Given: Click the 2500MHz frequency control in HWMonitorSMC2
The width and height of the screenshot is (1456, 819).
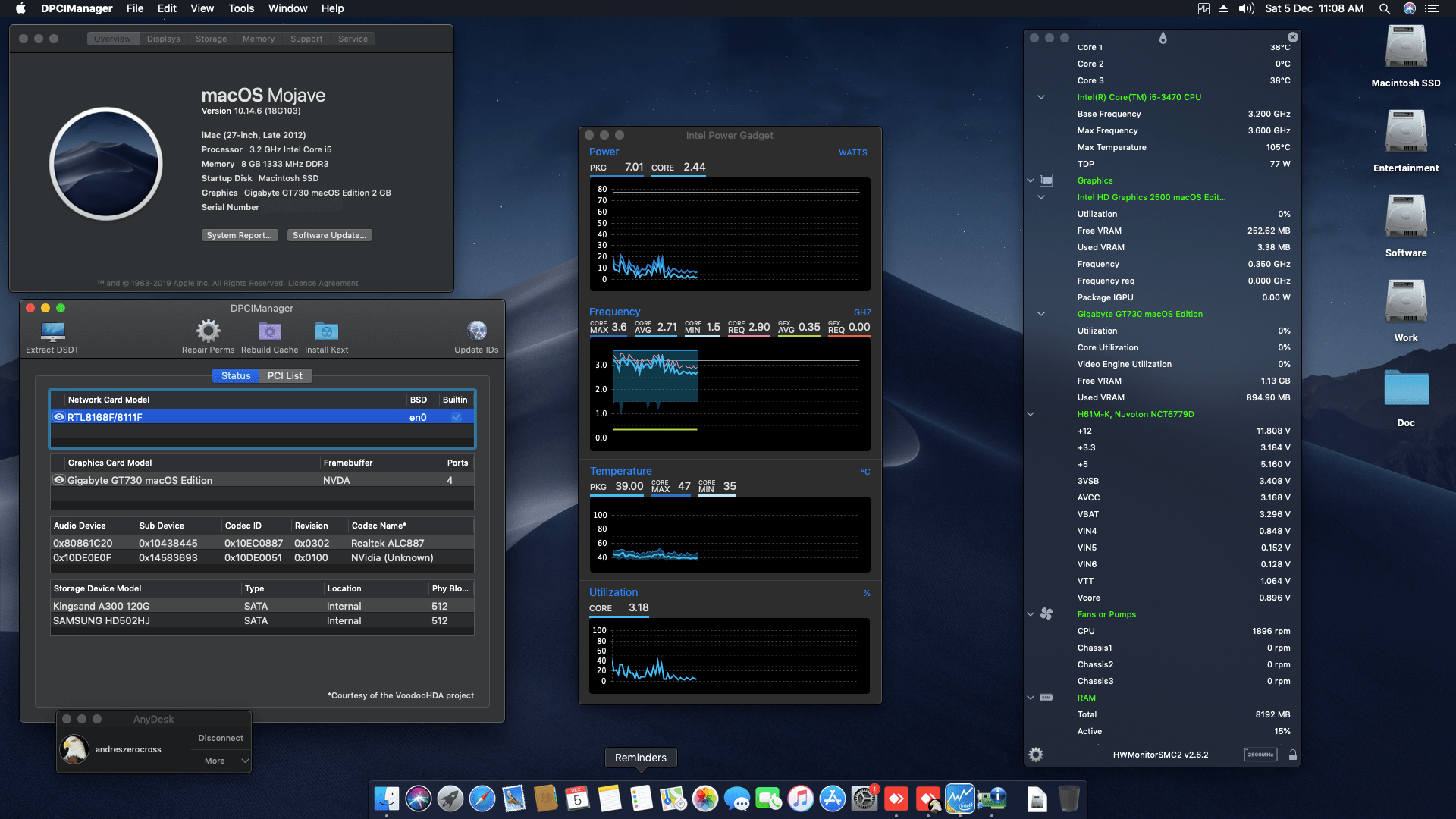Looking at the screenshot, I should (x=1260, y=755).
